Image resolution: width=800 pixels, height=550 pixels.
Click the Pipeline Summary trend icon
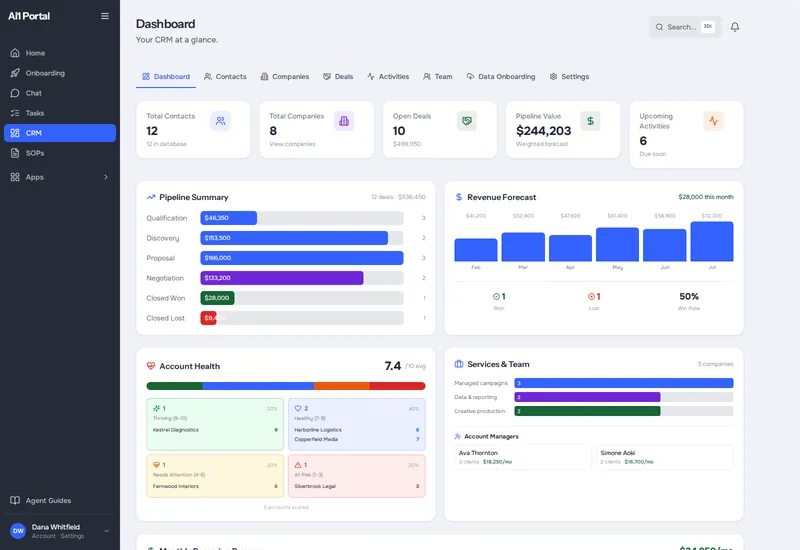point(151,197)
